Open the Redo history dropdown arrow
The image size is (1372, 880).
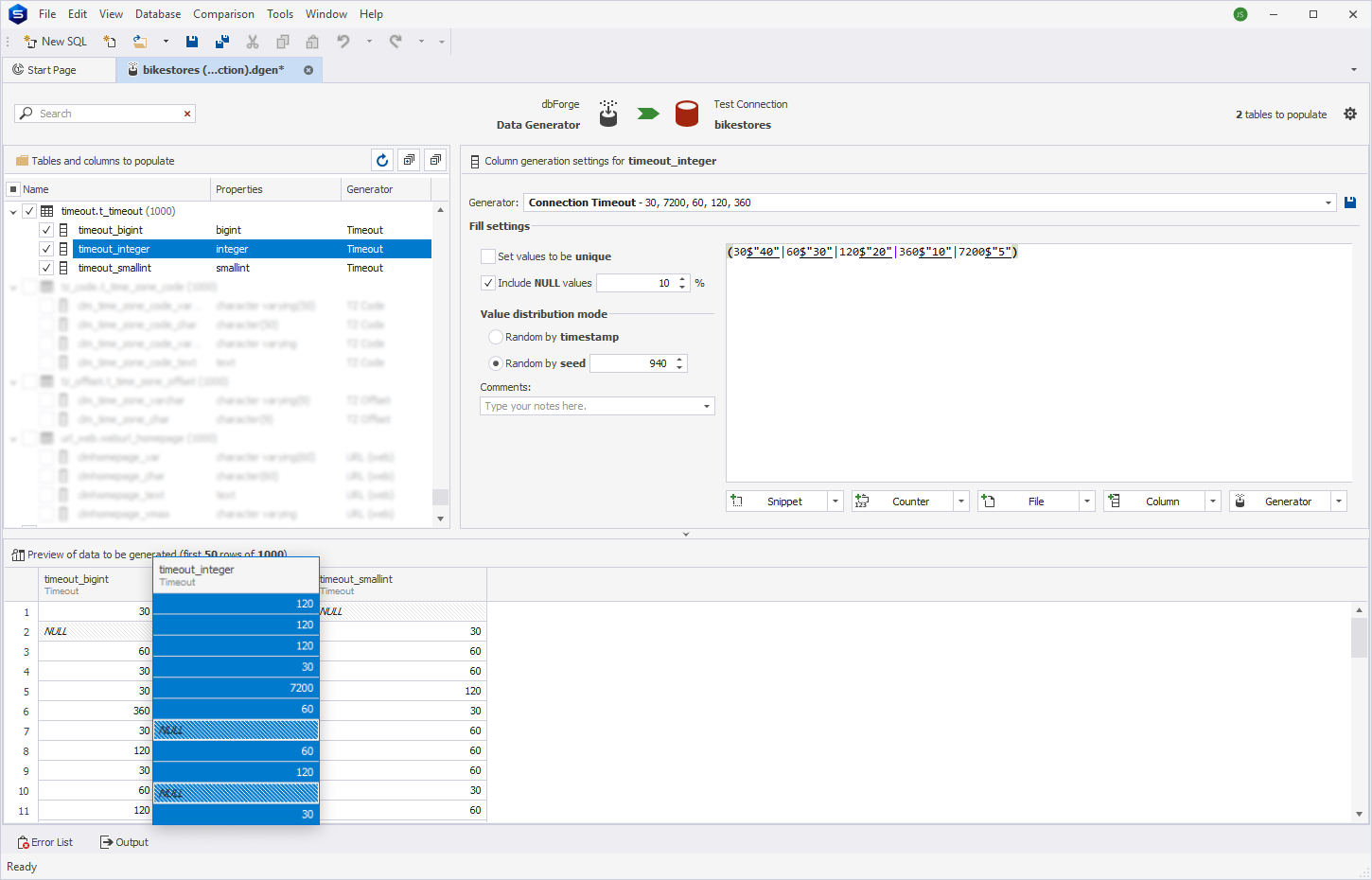[421, 42]
